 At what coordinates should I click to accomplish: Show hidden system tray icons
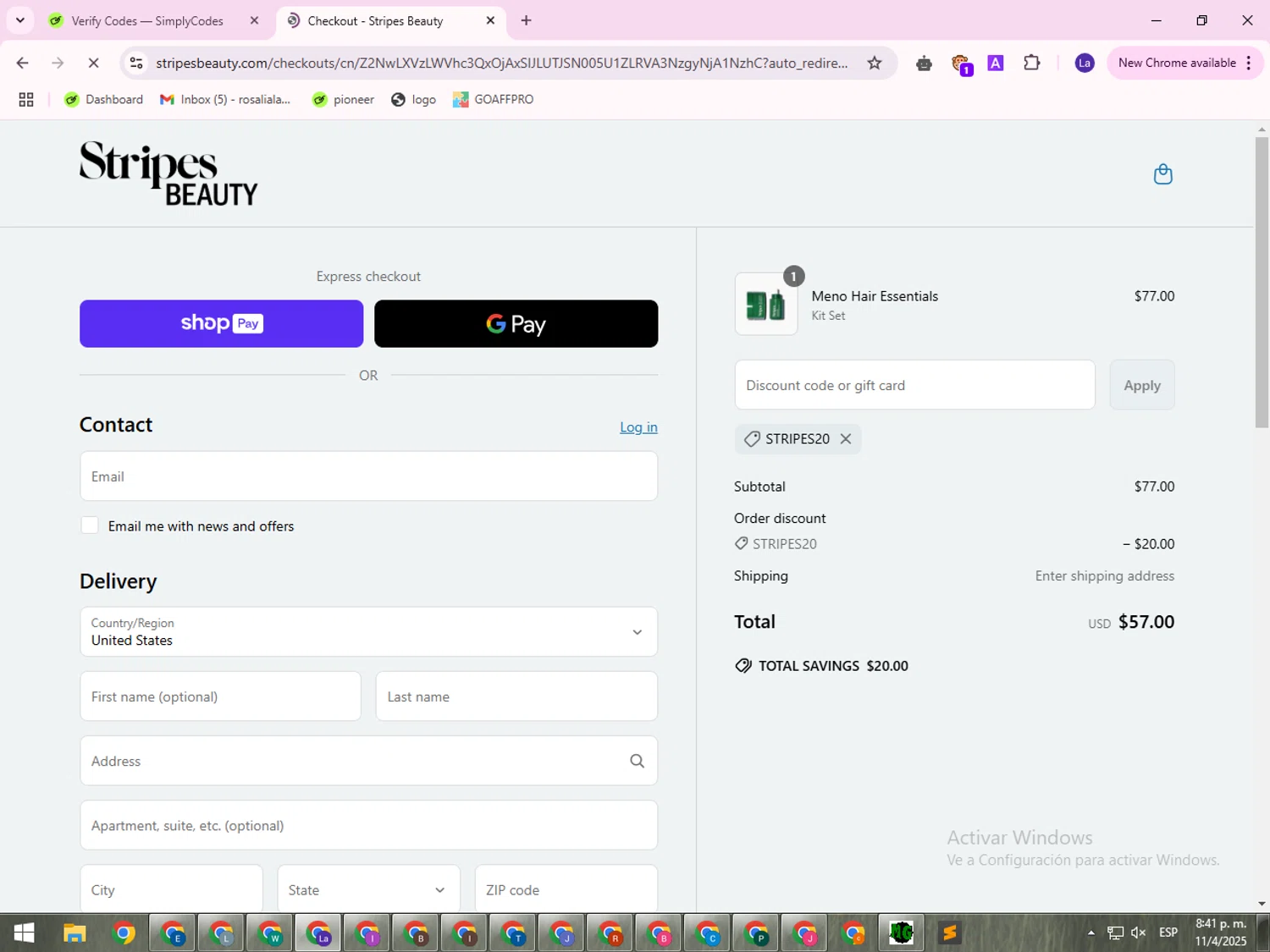tap(1091, 933)
